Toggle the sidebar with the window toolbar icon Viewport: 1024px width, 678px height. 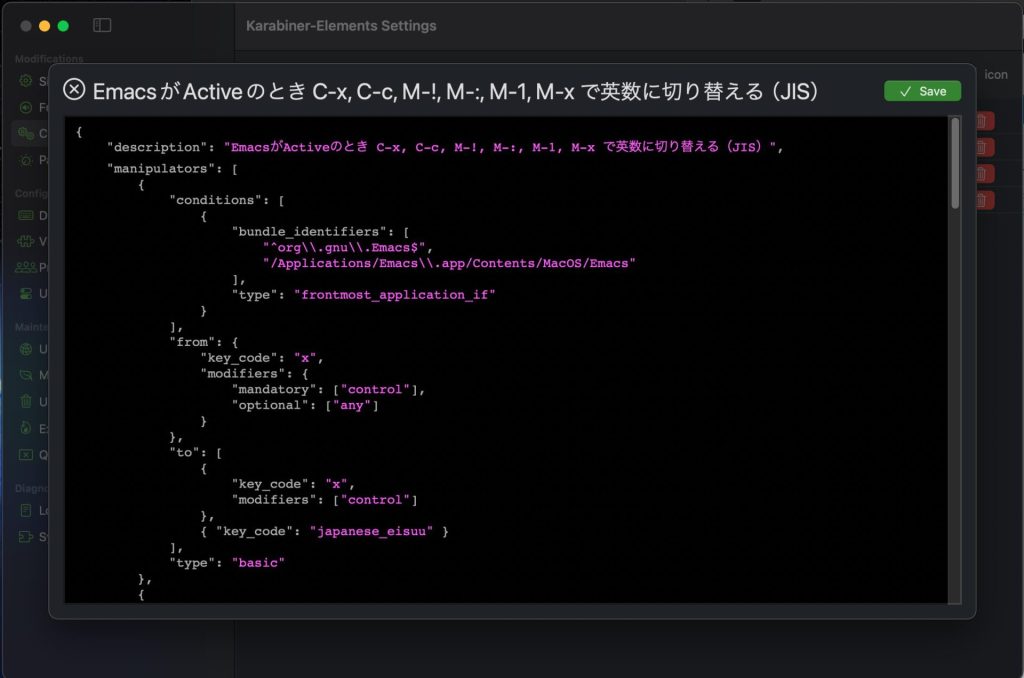point(102,25)
